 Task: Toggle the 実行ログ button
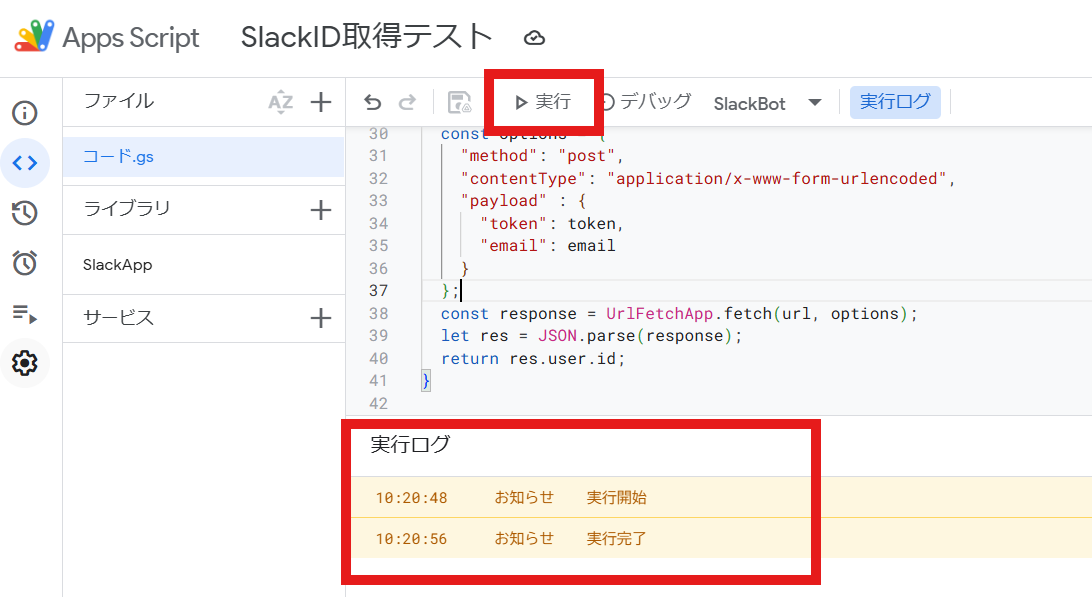pos(895,102)
